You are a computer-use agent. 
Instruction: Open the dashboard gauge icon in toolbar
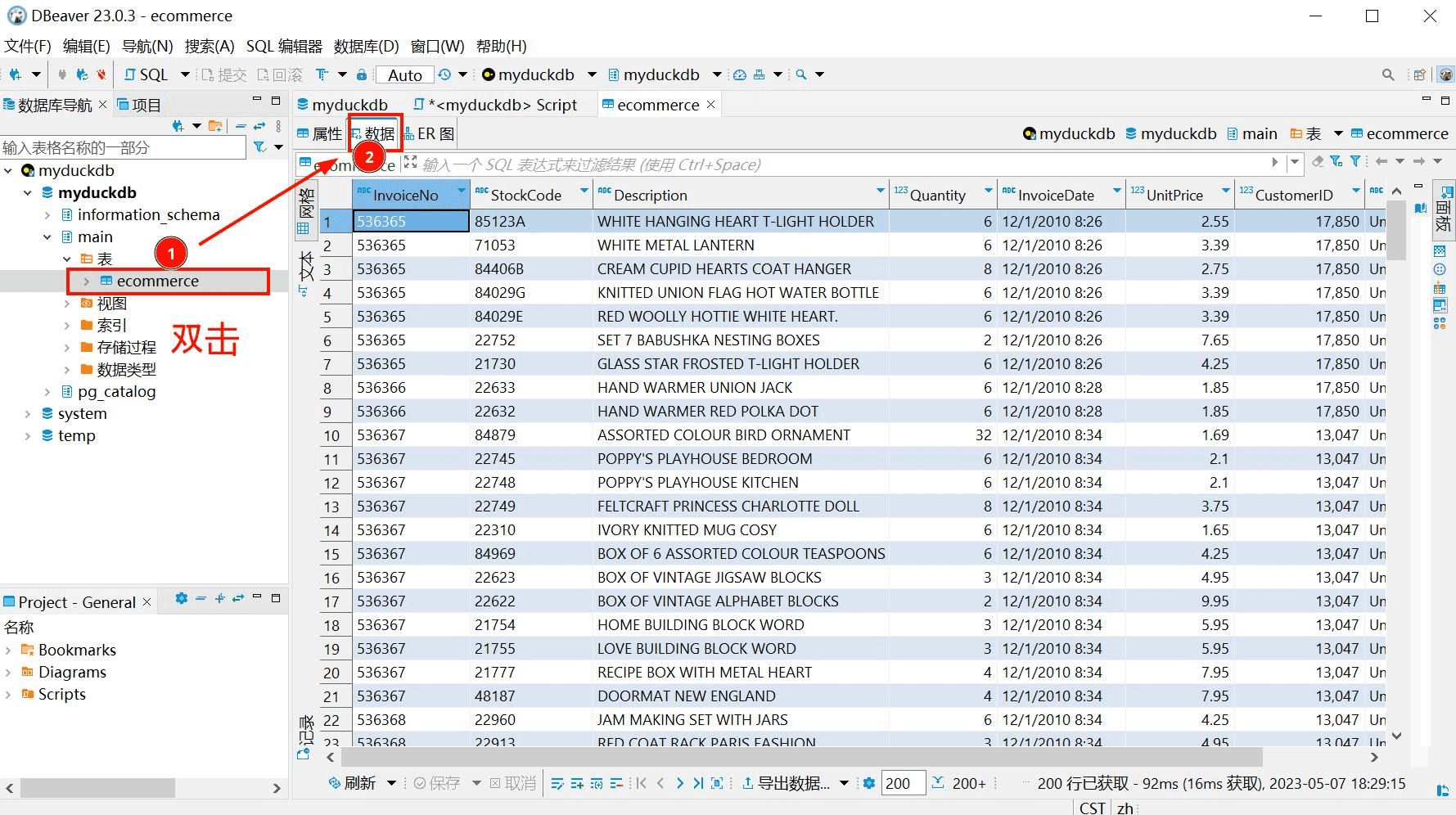[x=740, y=74]
